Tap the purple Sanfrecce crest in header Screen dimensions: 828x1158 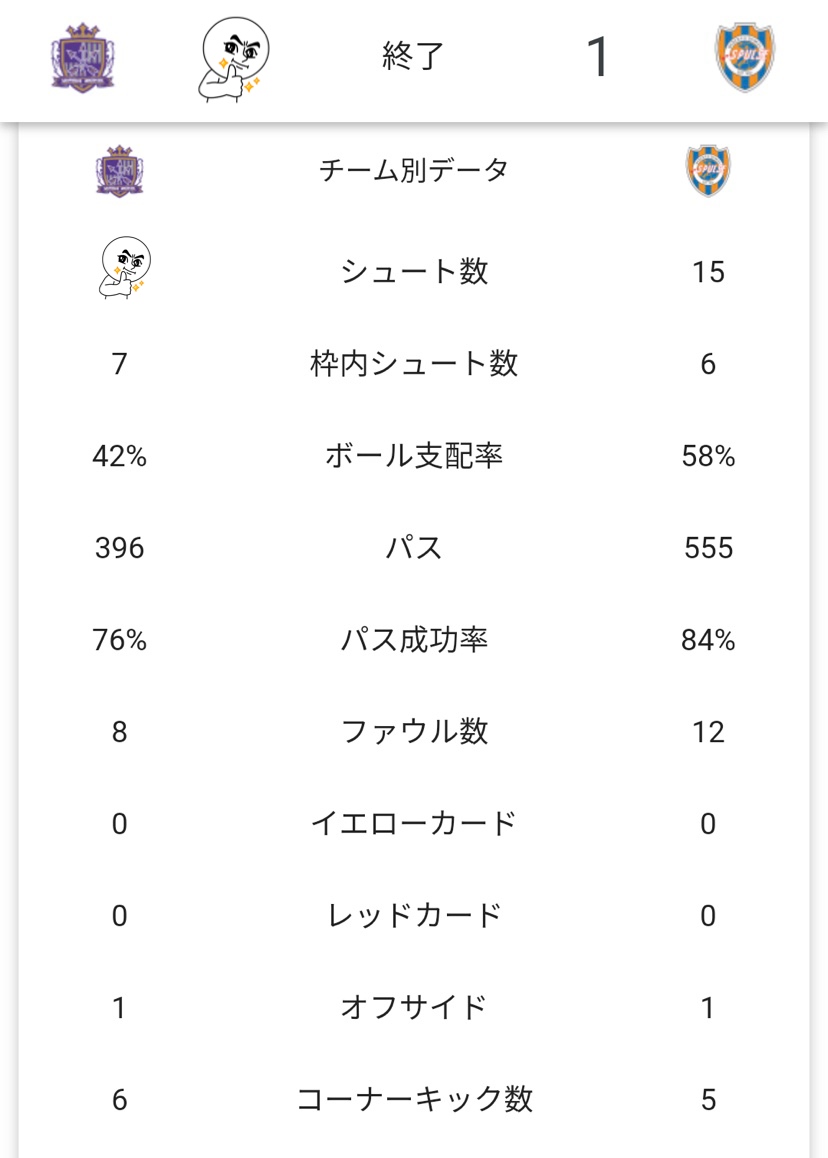click(83, 58)
